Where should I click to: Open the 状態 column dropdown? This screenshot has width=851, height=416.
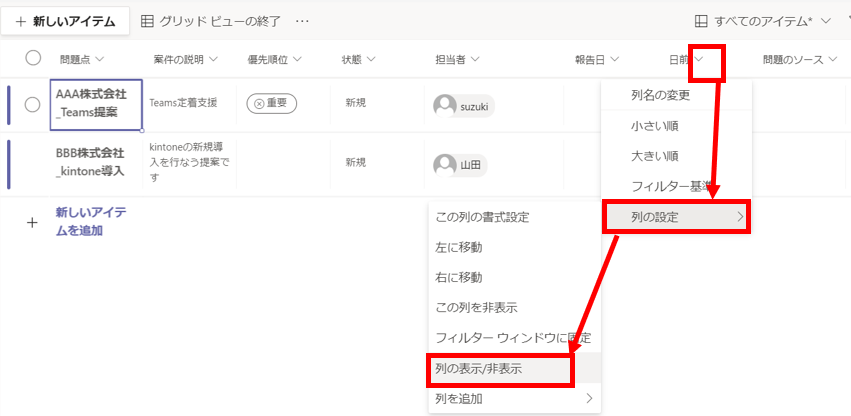pos(371,60)
